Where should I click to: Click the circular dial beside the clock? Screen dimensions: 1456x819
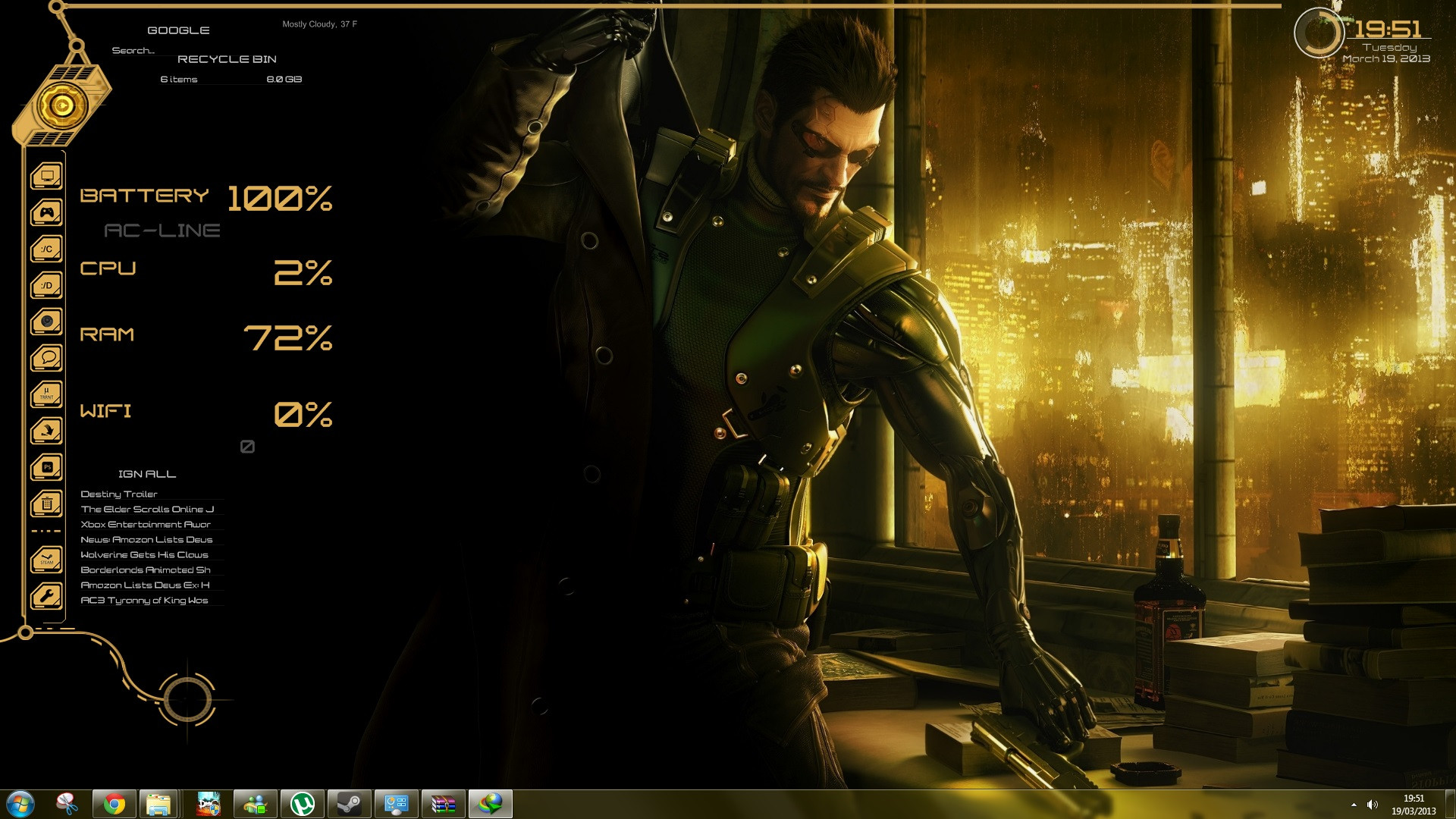[1319, 33]
